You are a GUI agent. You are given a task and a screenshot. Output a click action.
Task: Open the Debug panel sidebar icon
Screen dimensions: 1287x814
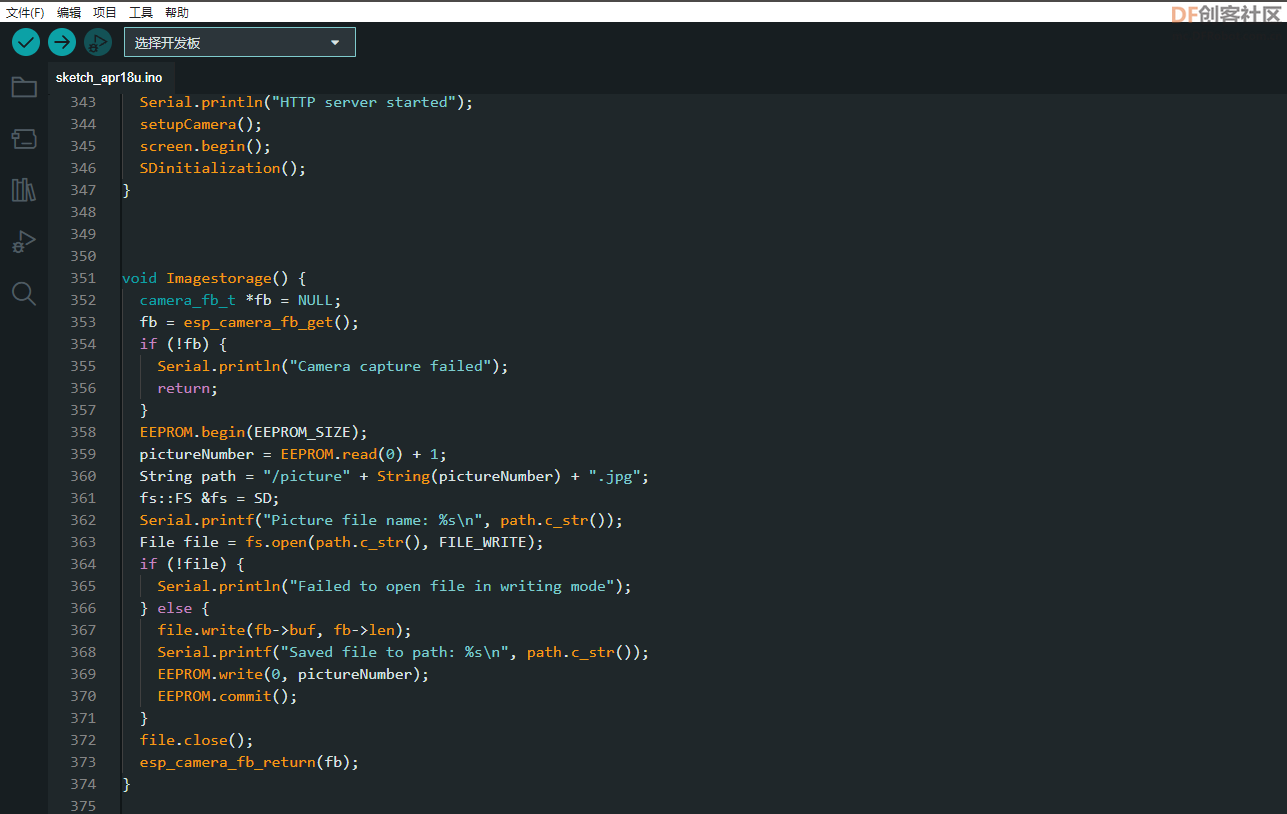click(24, 242)
